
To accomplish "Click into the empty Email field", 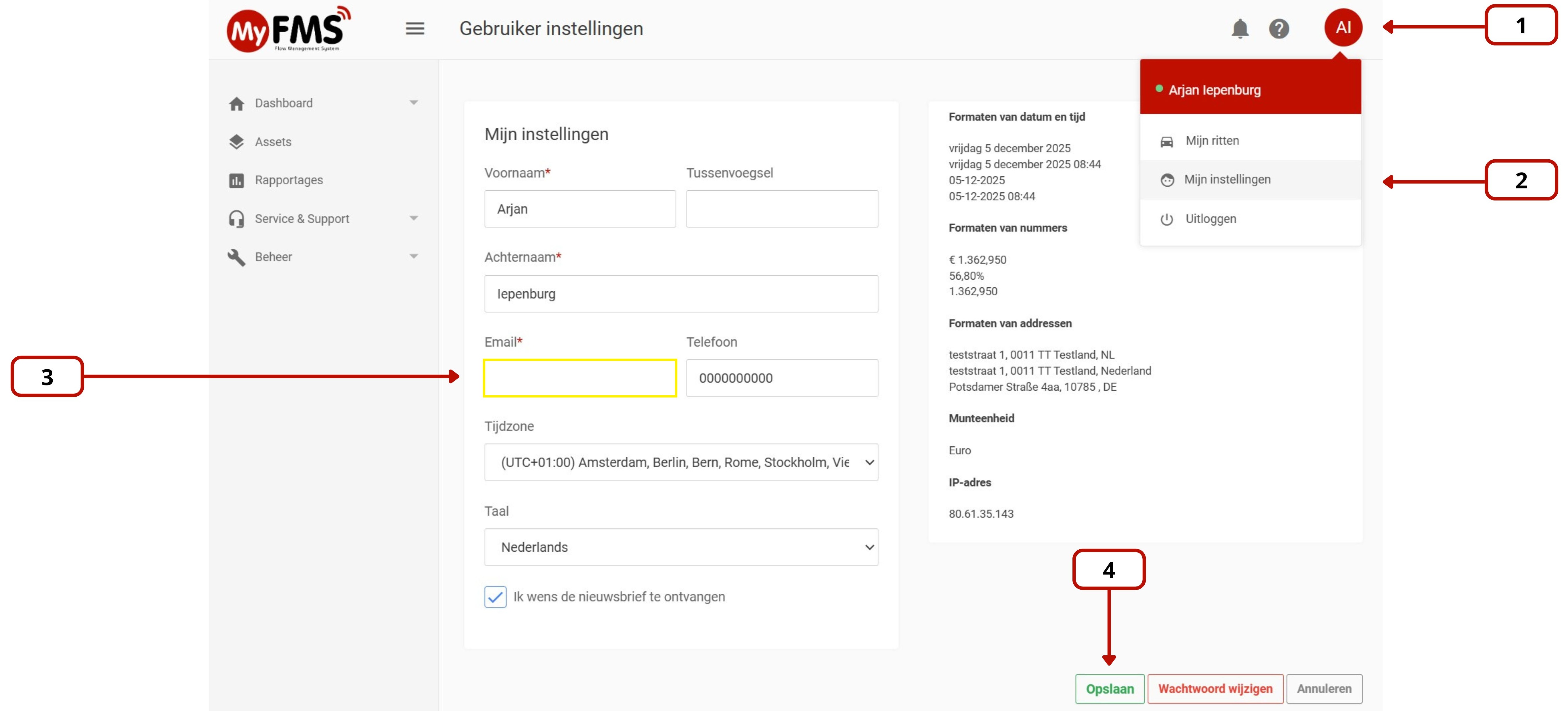I will tap(580, 378).
